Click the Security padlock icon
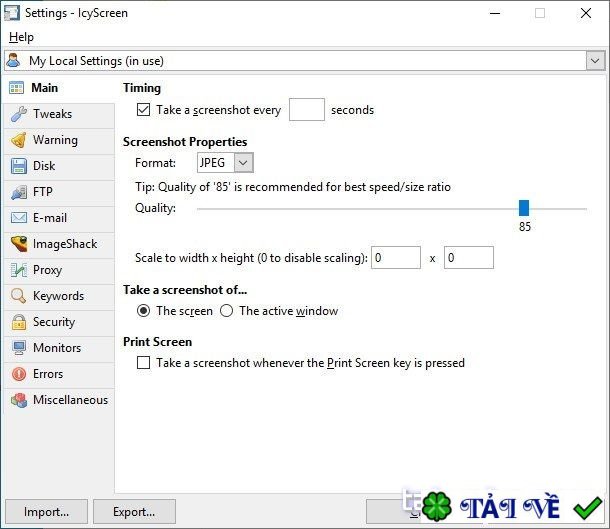The width and height of the screenshot is (610, 529). 19,322
